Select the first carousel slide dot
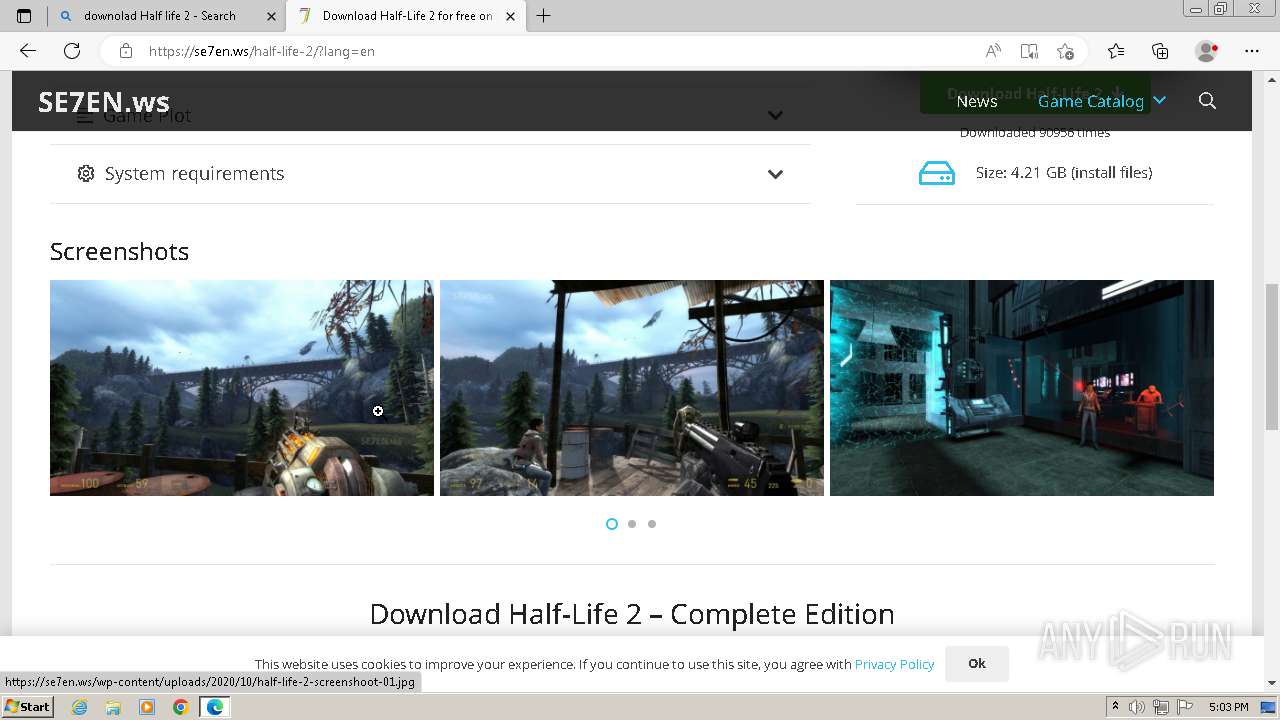1280x720 pixels. [612, 524]
